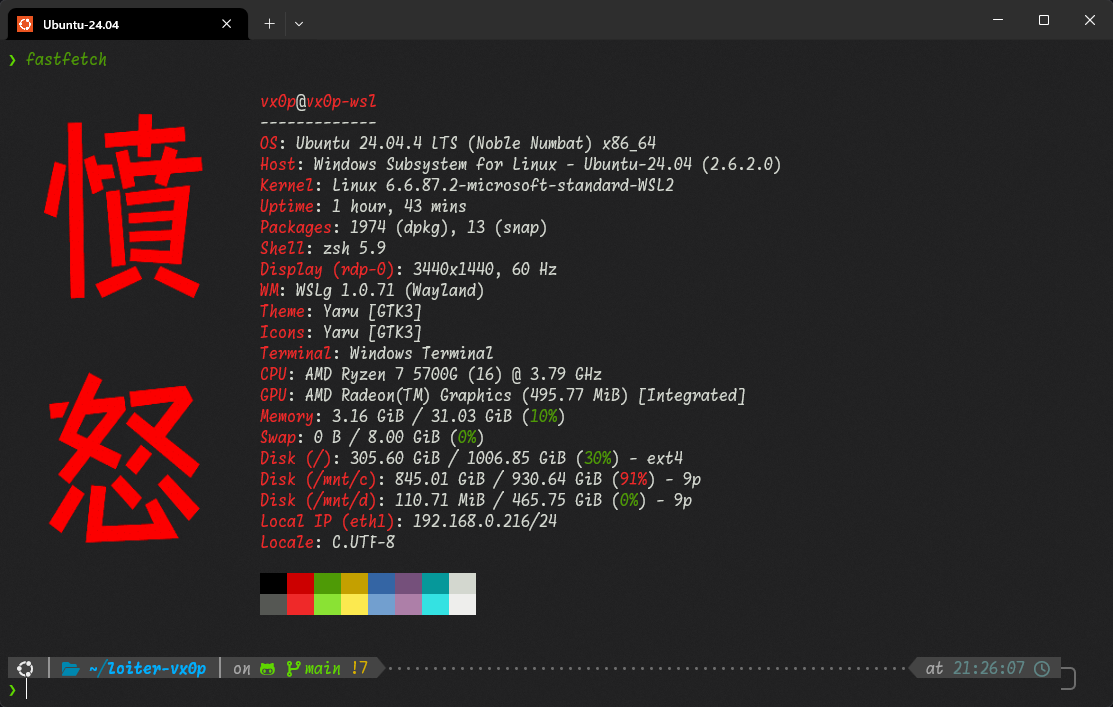Click the Theme Yaru [GTK3] line
Image resolution: width=1113 pixels, height=707 pixels.
(341, 312)
